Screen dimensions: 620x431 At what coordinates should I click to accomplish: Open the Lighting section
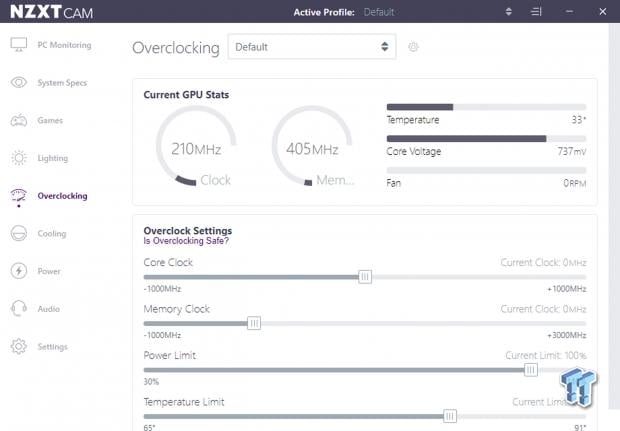(x=53, y=158)
